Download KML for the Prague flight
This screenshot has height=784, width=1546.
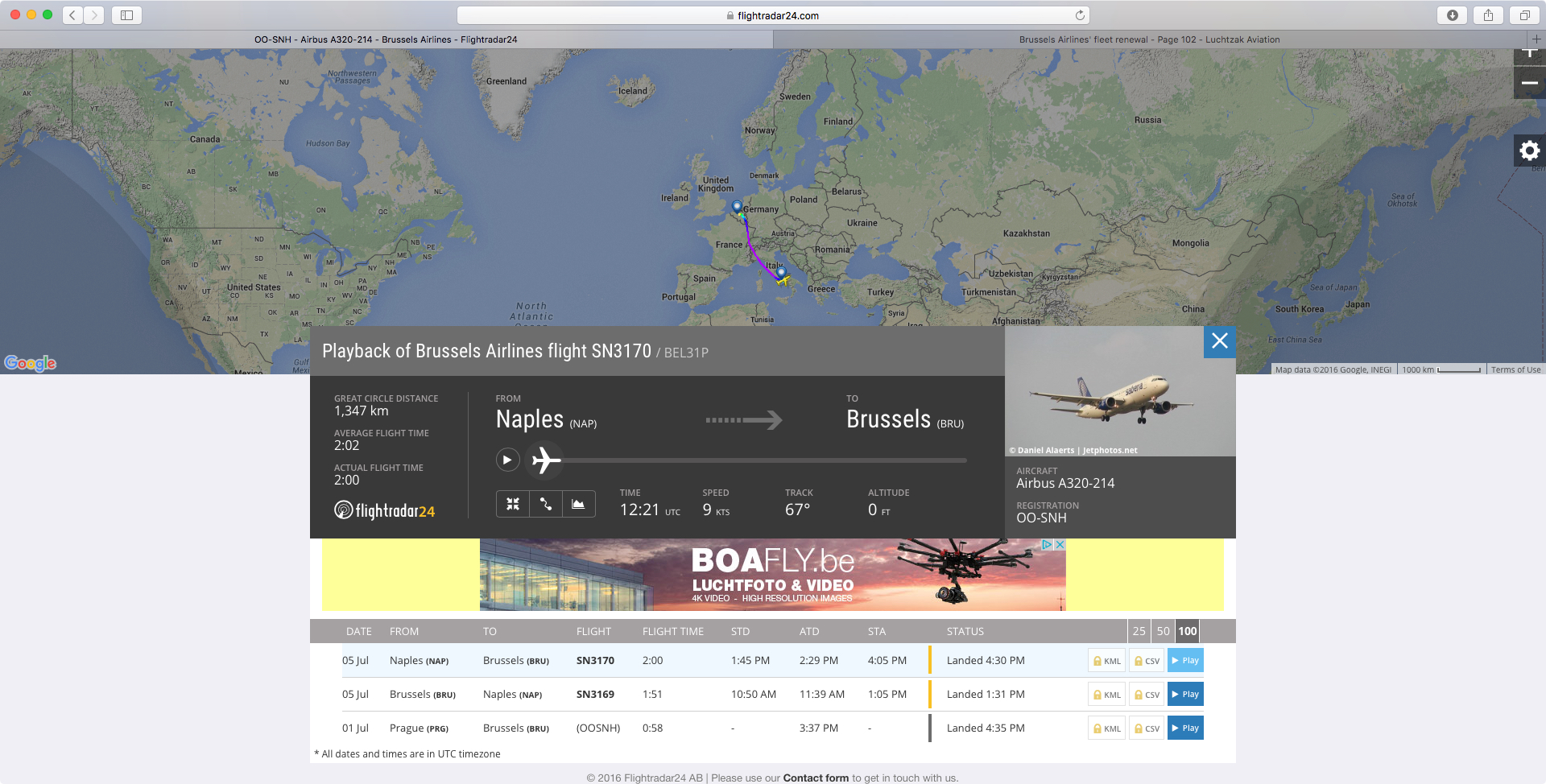coord(1106,728)
